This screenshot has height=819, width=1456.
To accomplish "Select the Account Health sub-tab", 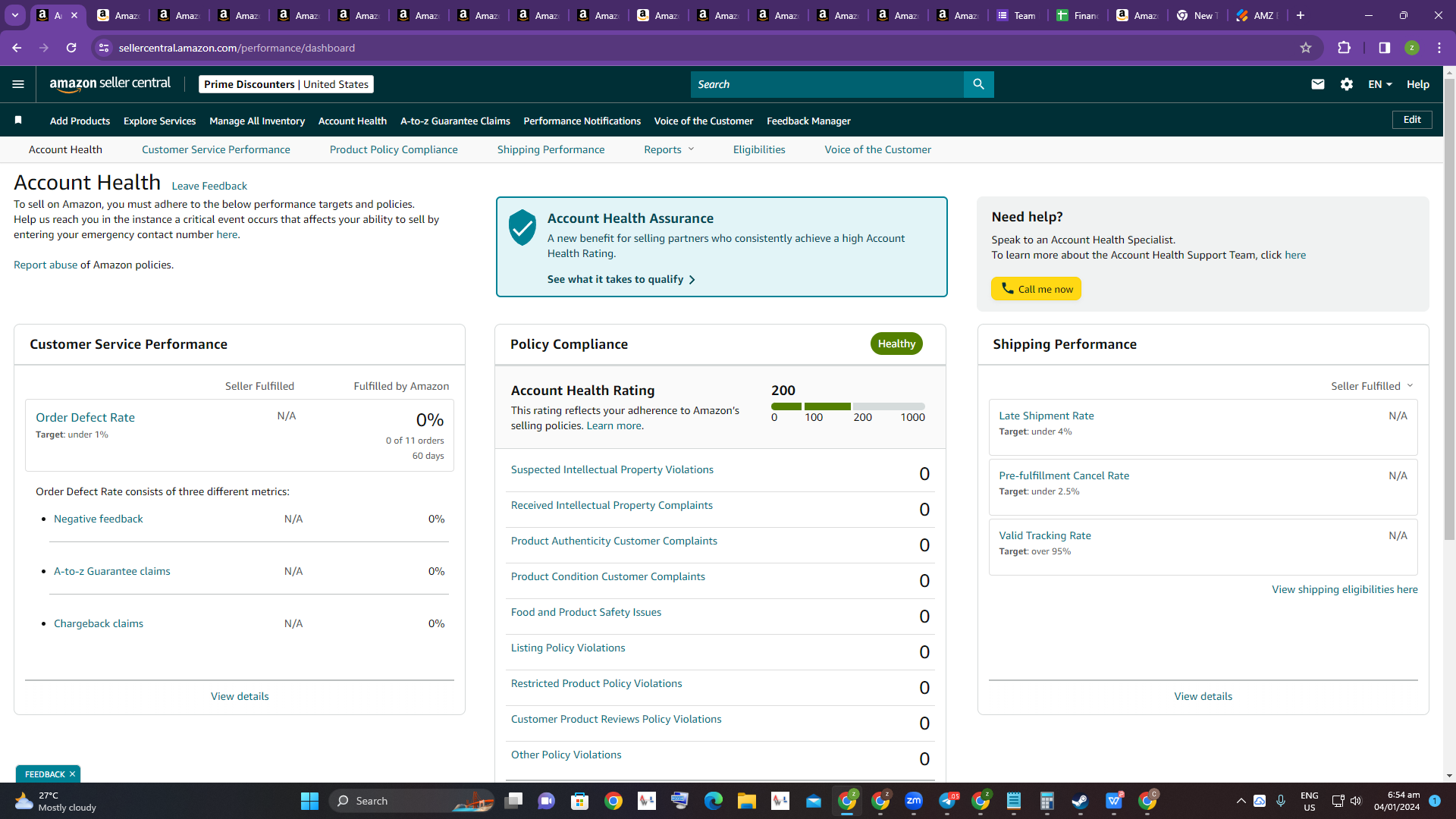I will coord(65,149).
